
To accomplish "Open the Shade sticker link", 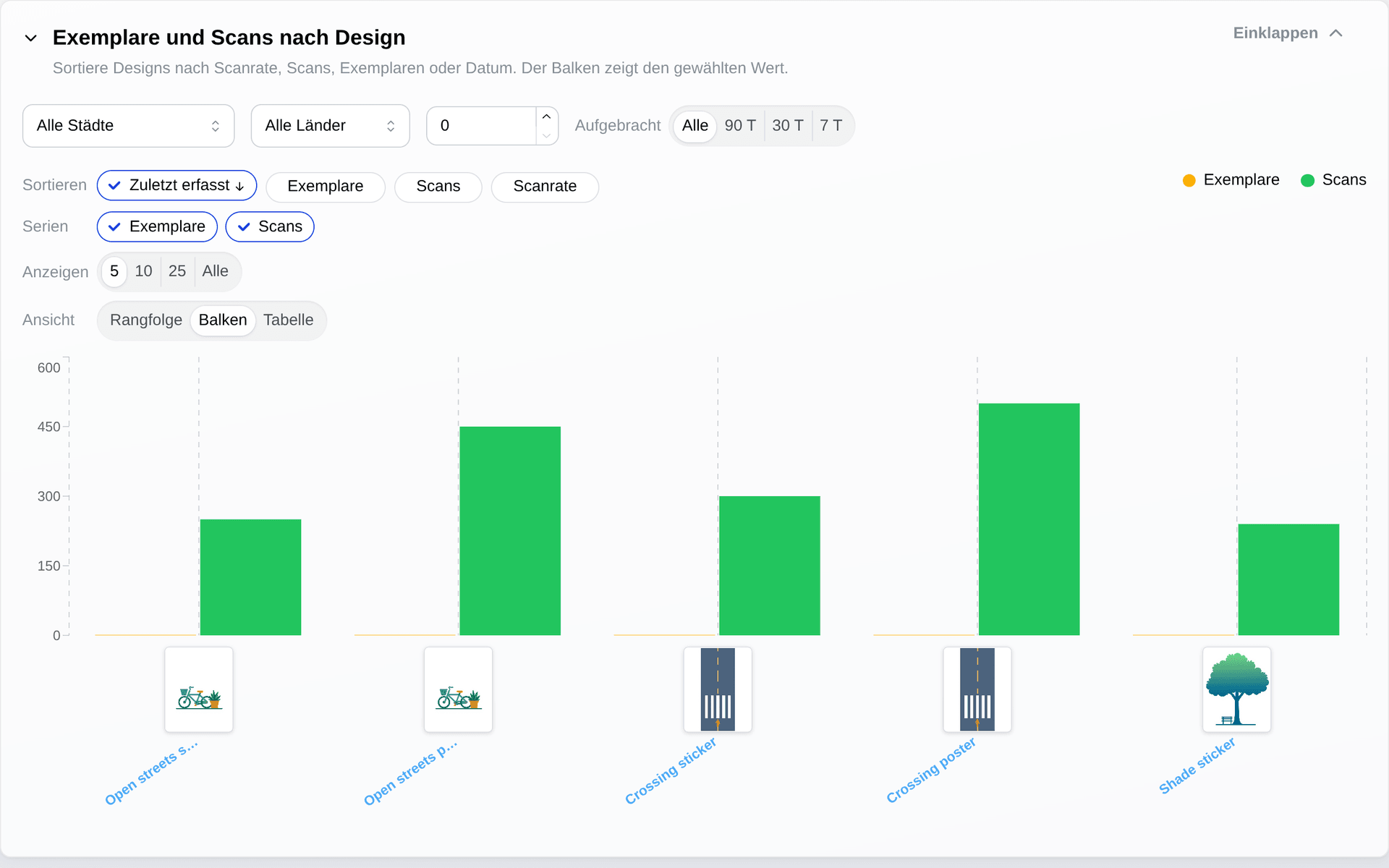I will coord(1197,767).
